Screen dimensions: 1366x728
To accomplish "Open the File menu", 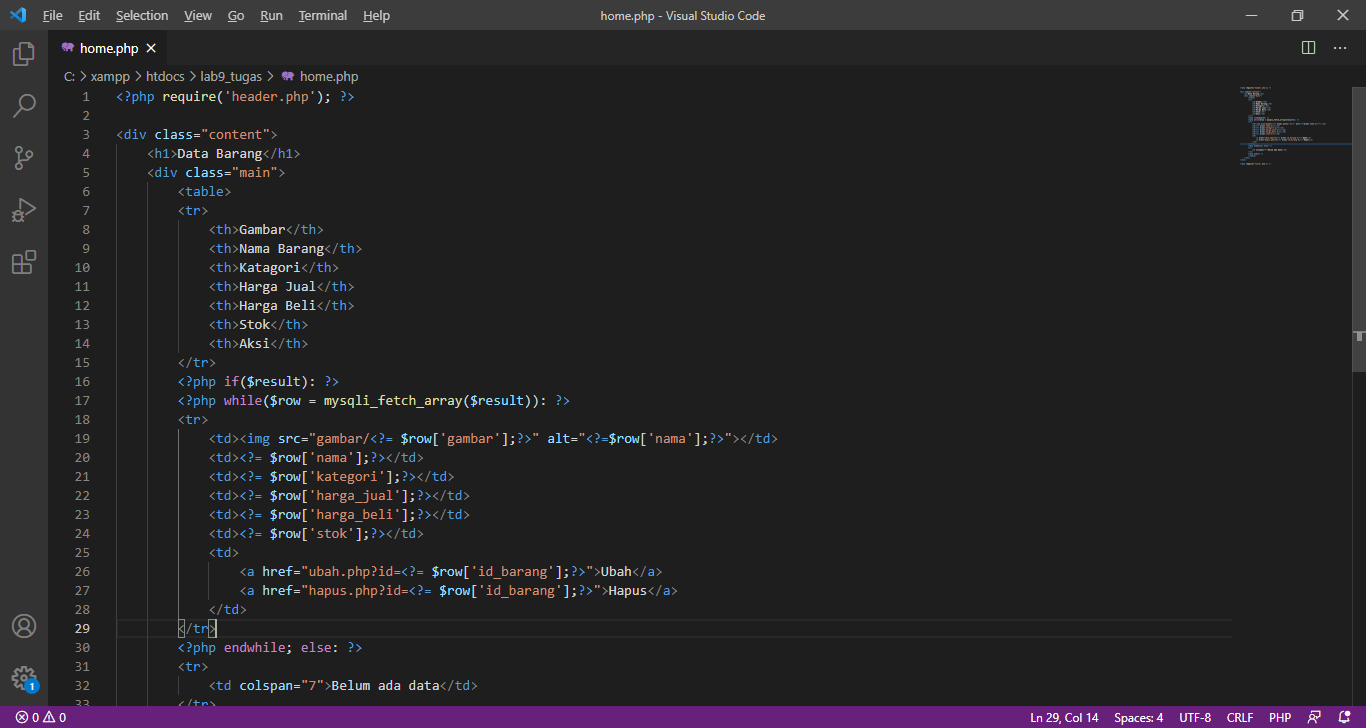I will [x=53, y=15].
